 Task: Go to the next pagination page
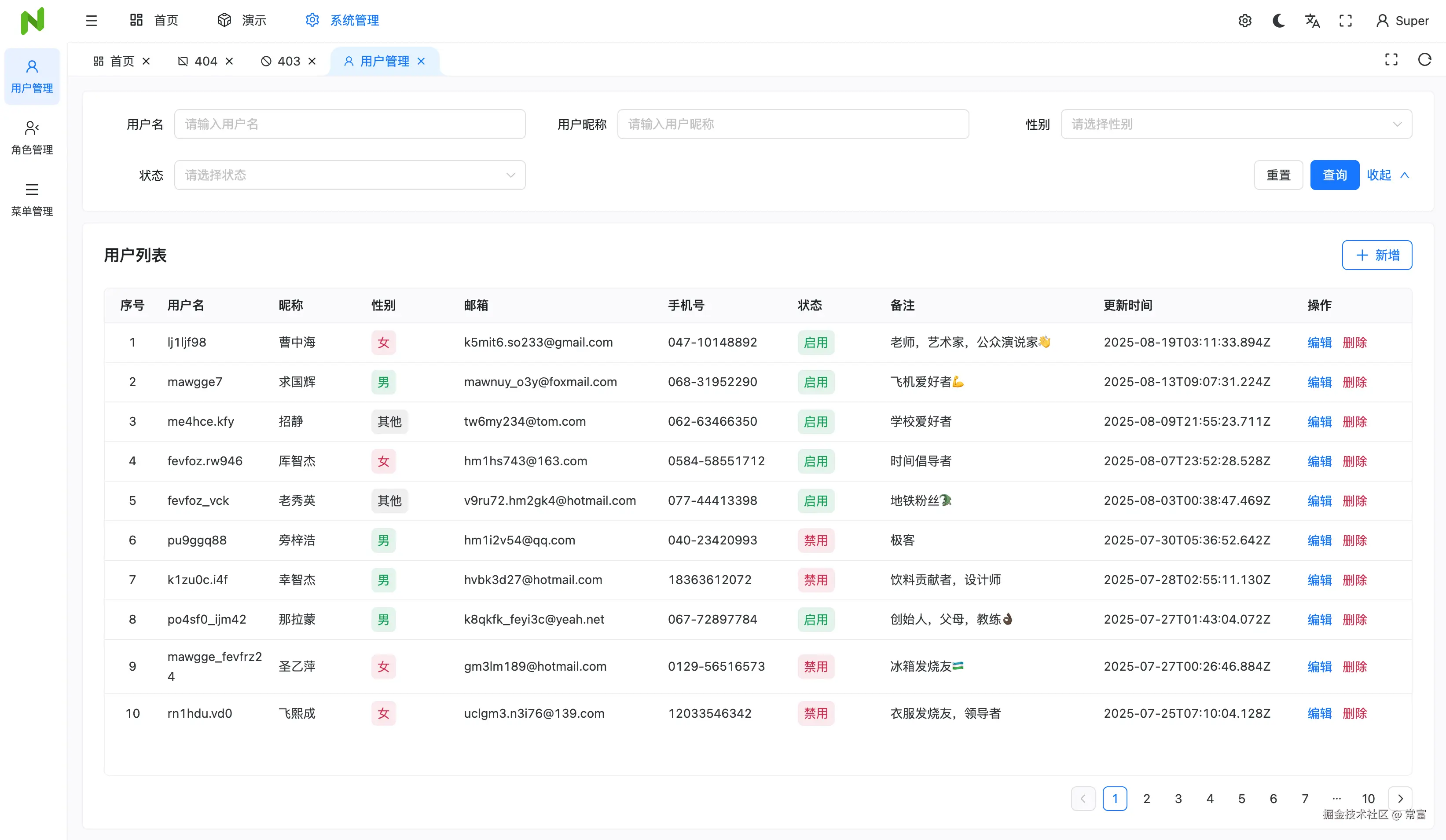1400,798
